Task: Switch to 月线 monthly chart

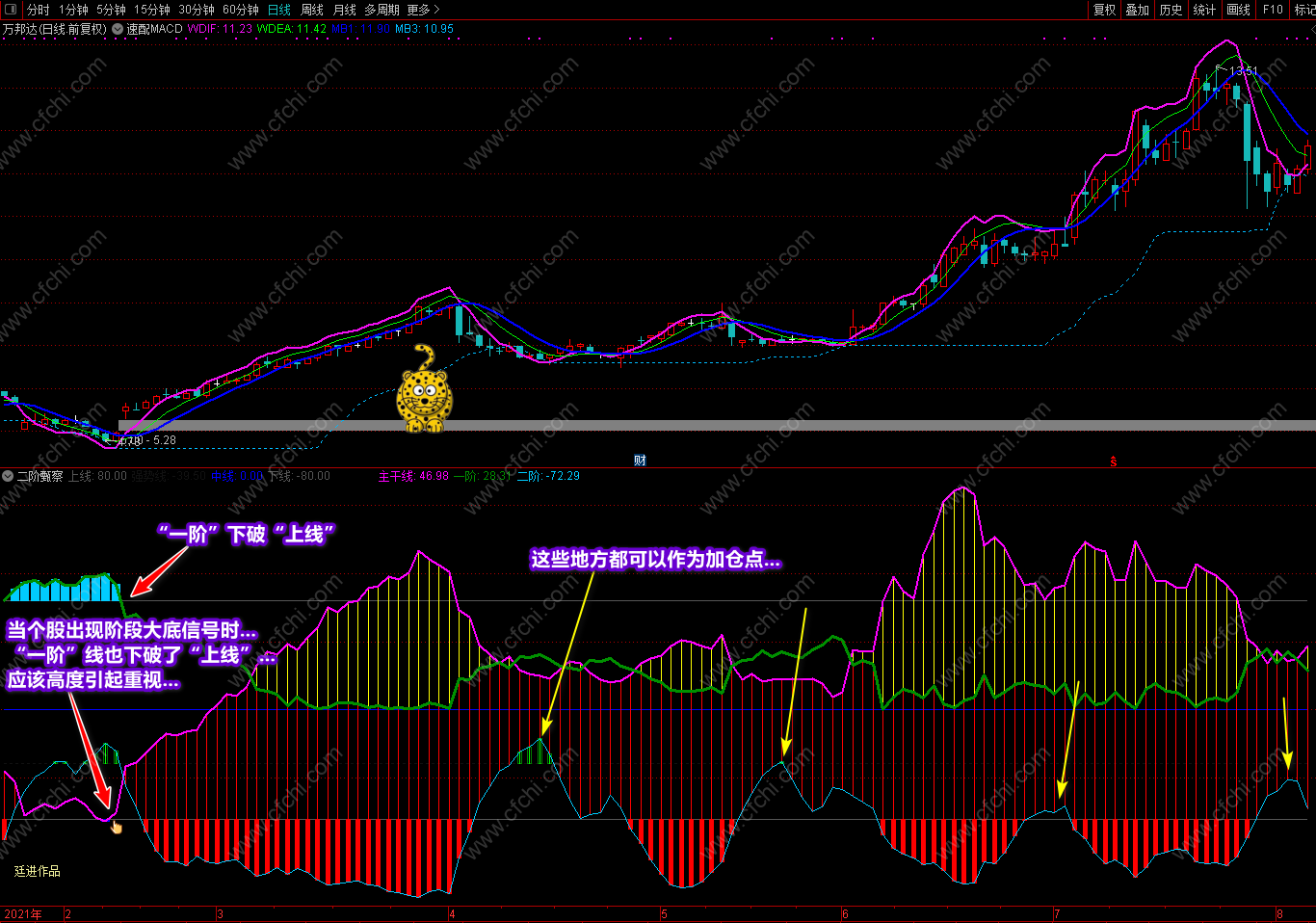Action: (345, 10)
